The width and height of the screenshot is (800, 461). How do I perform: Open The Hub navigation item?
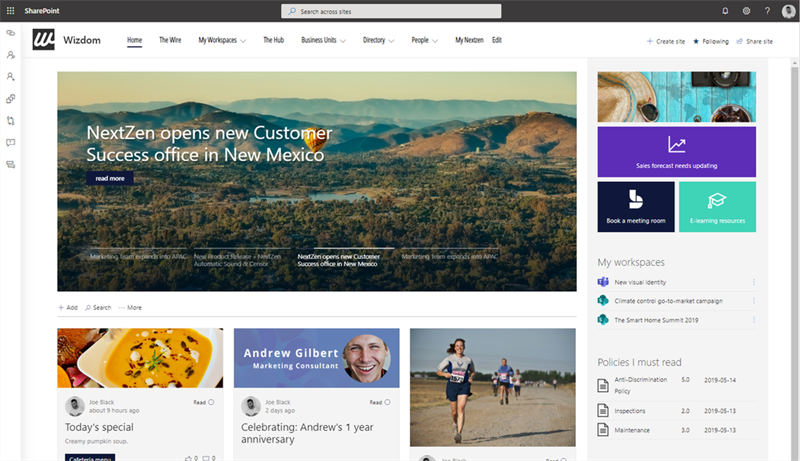tap(273, 40)
